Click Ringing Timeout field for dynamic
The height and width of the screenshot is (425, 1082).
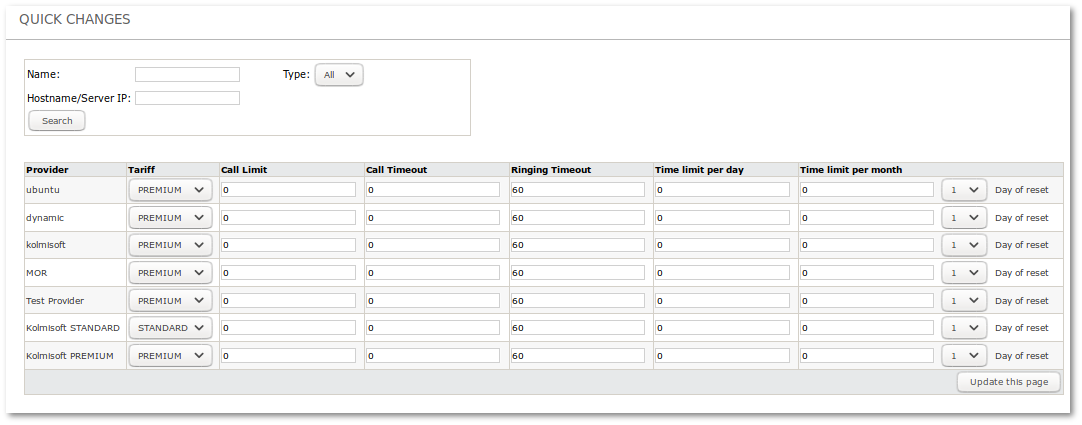click(577, 218)
